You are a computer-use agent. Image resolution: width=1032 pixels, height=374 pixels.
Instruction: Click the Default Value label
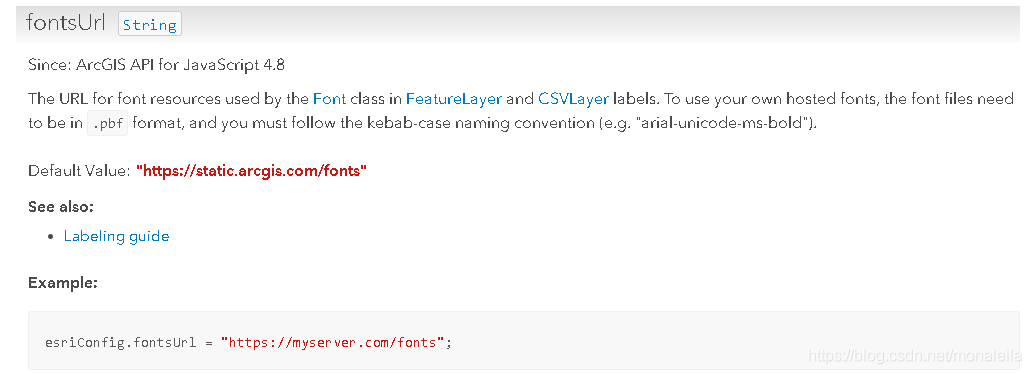pyautogui.click(x=80, y=171)
